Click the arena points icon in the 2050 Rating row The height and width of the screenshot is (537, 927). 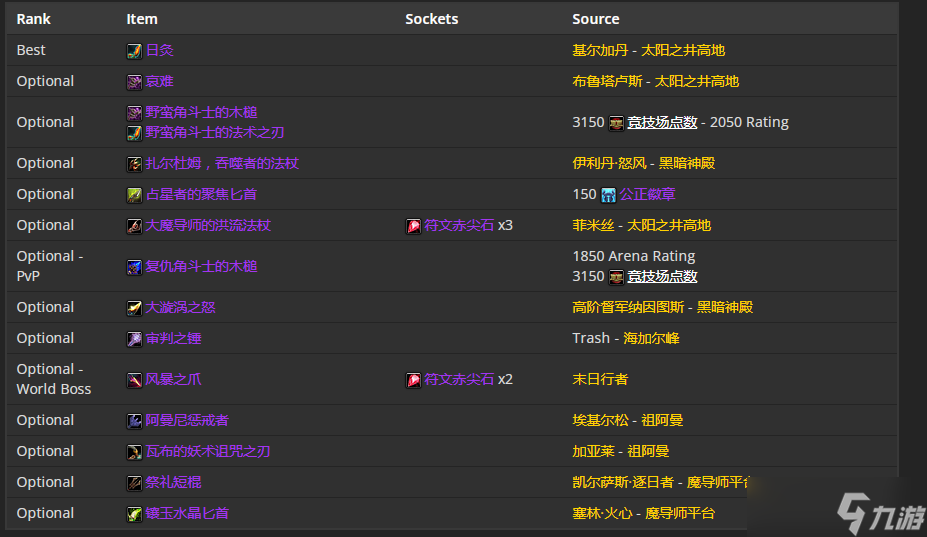(616, 123)
